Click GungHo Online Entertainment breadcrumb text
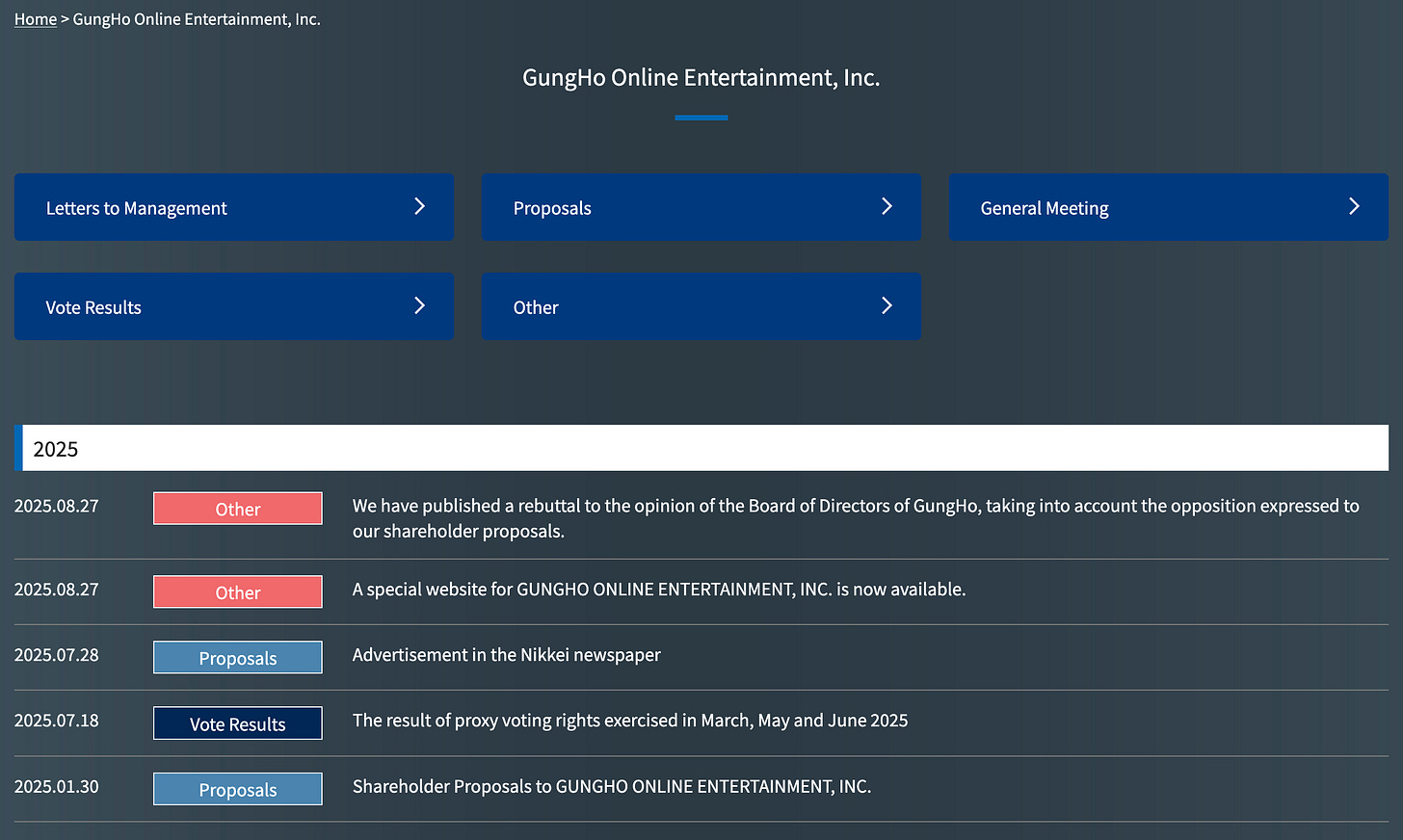Viewport: 1403px width, 840px height. [197, 19]
